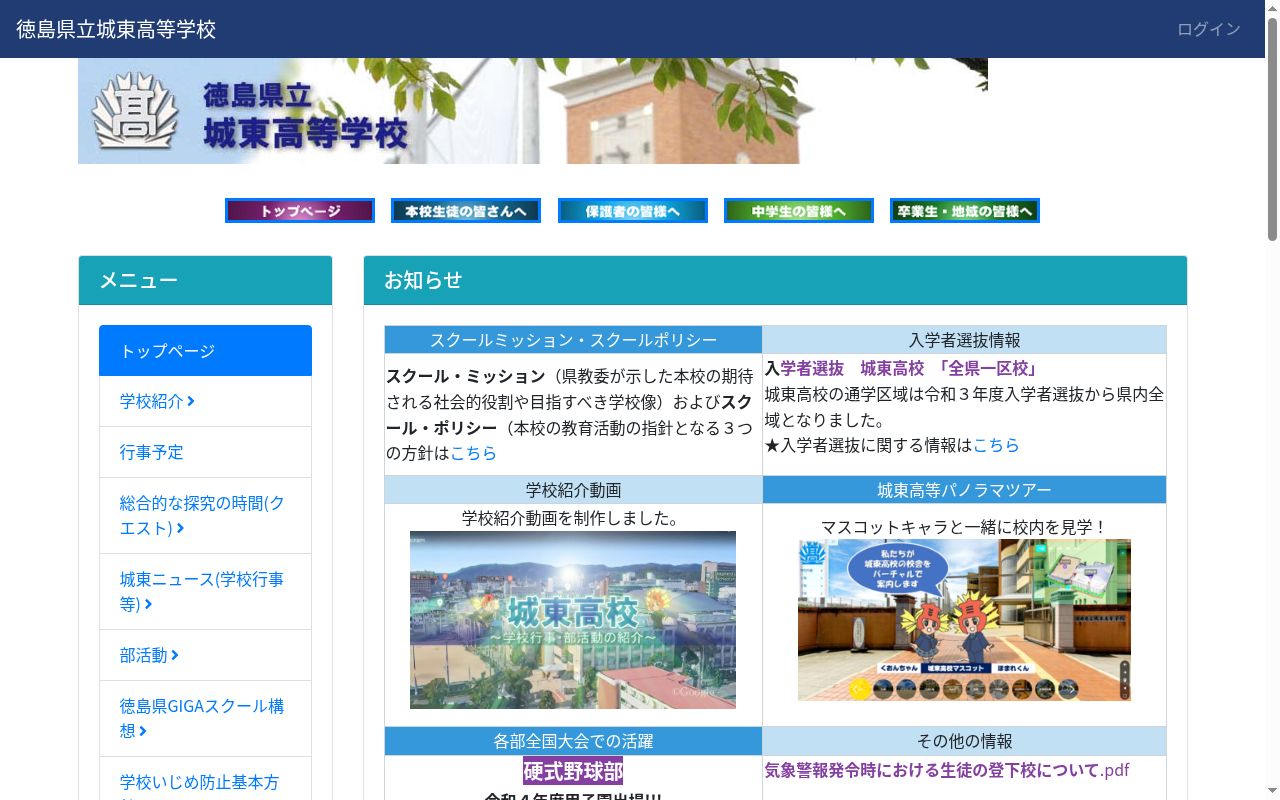
Task: Expand 総合的な探究の時間(クエスト) menu item
Action: pos(205,515)
